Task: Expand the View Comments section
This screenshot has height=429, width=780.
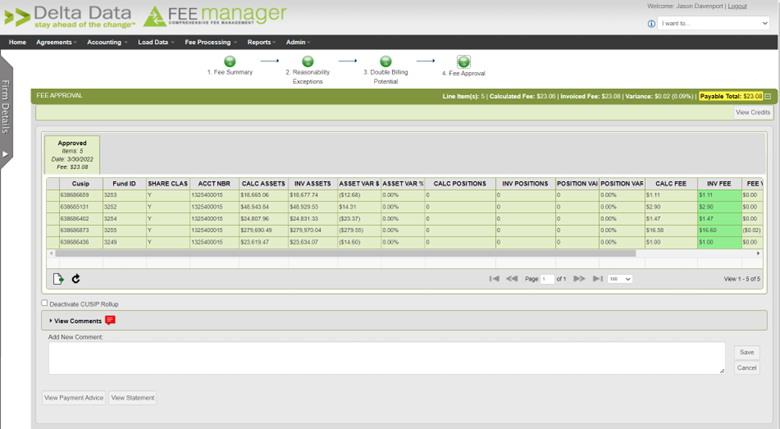Action: (76, 321)
